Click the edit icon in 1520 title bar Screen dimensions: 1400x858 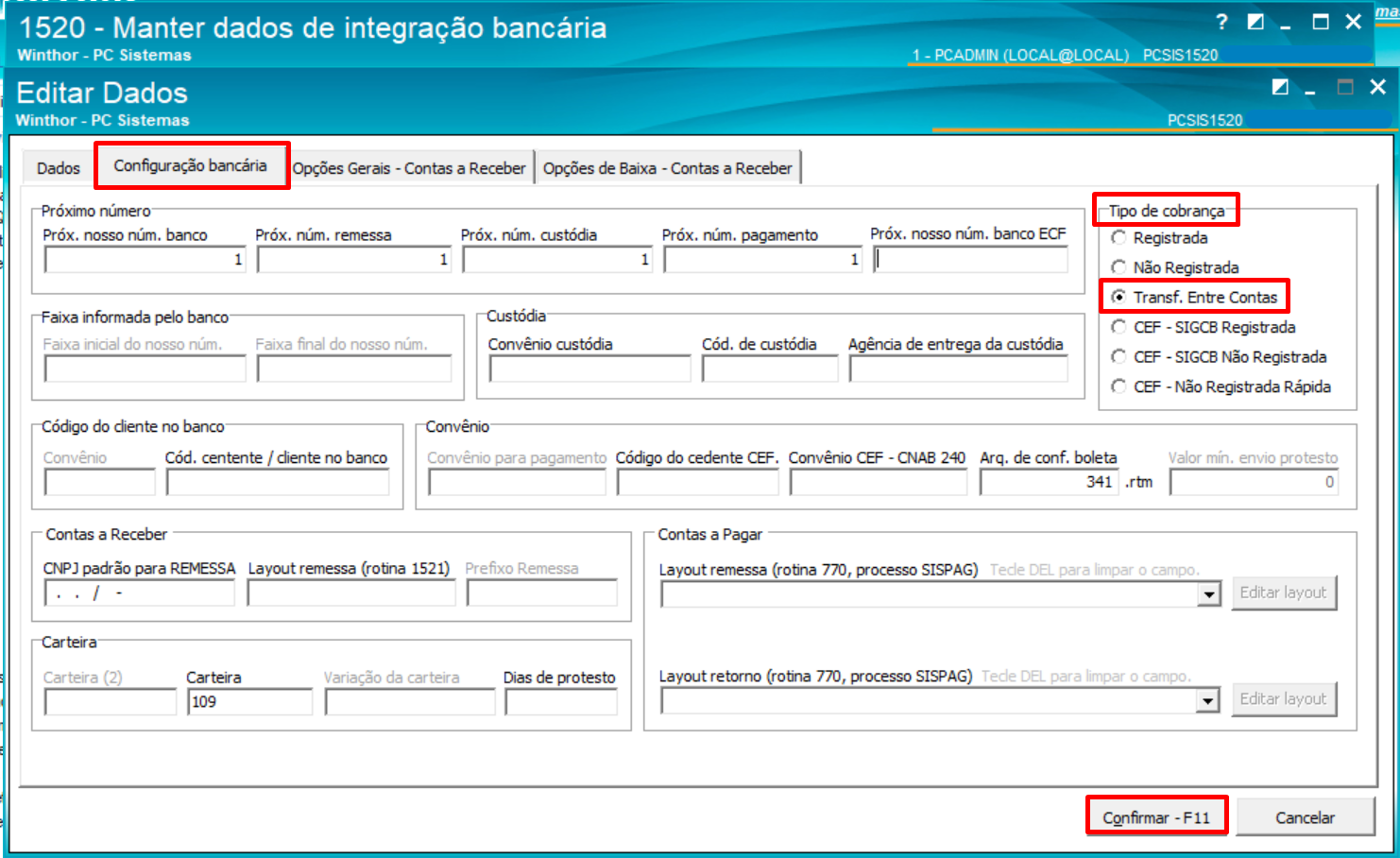click(x=1255, y=22)
